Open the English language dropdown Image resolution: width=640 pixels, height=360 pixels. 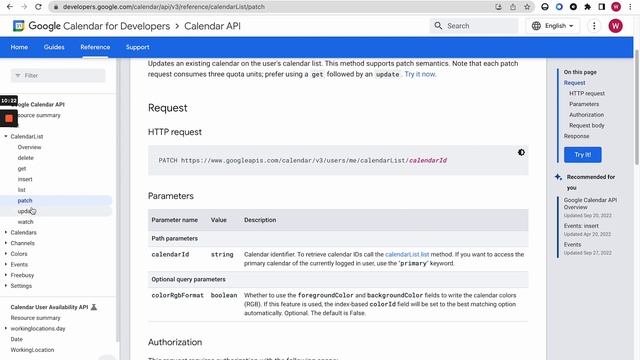553,26
